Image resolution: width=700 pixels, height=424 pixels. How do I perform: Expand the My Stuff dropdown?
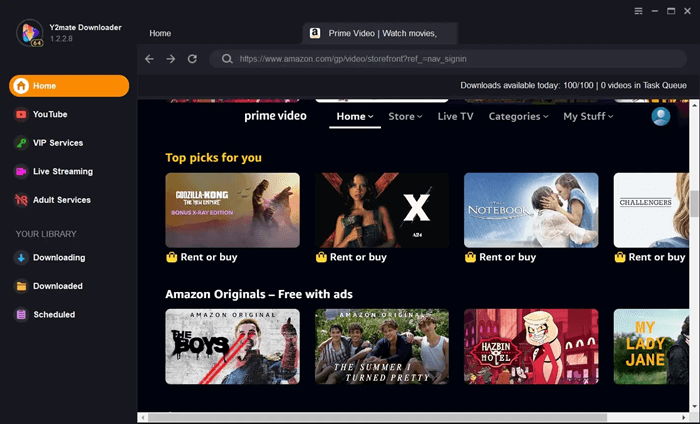coord(588,116)
